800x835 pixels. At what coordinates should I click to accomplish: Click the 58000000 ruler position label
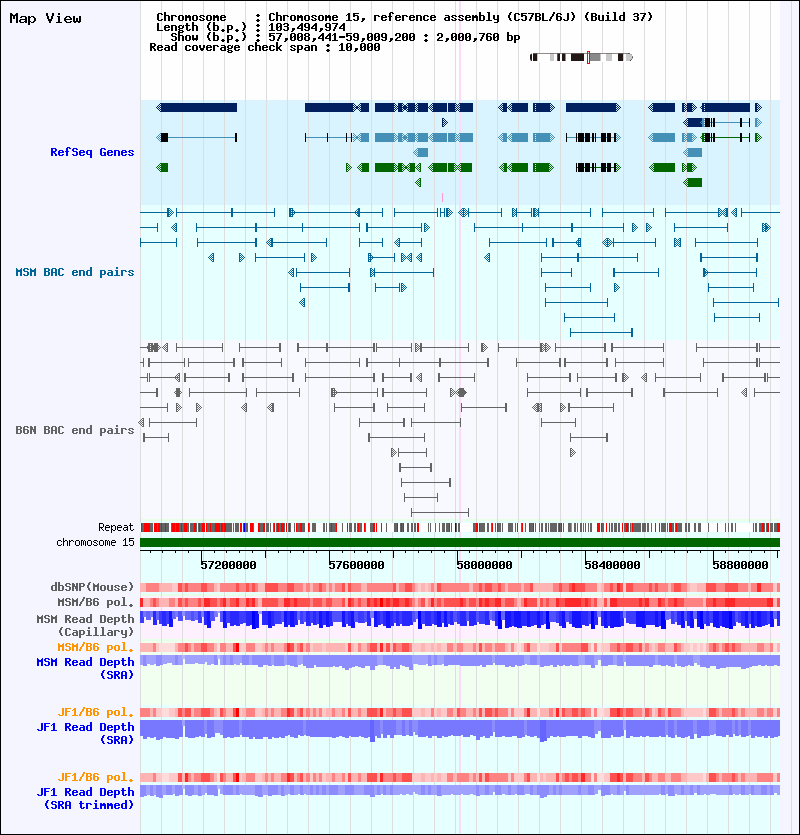click(484, 565)
